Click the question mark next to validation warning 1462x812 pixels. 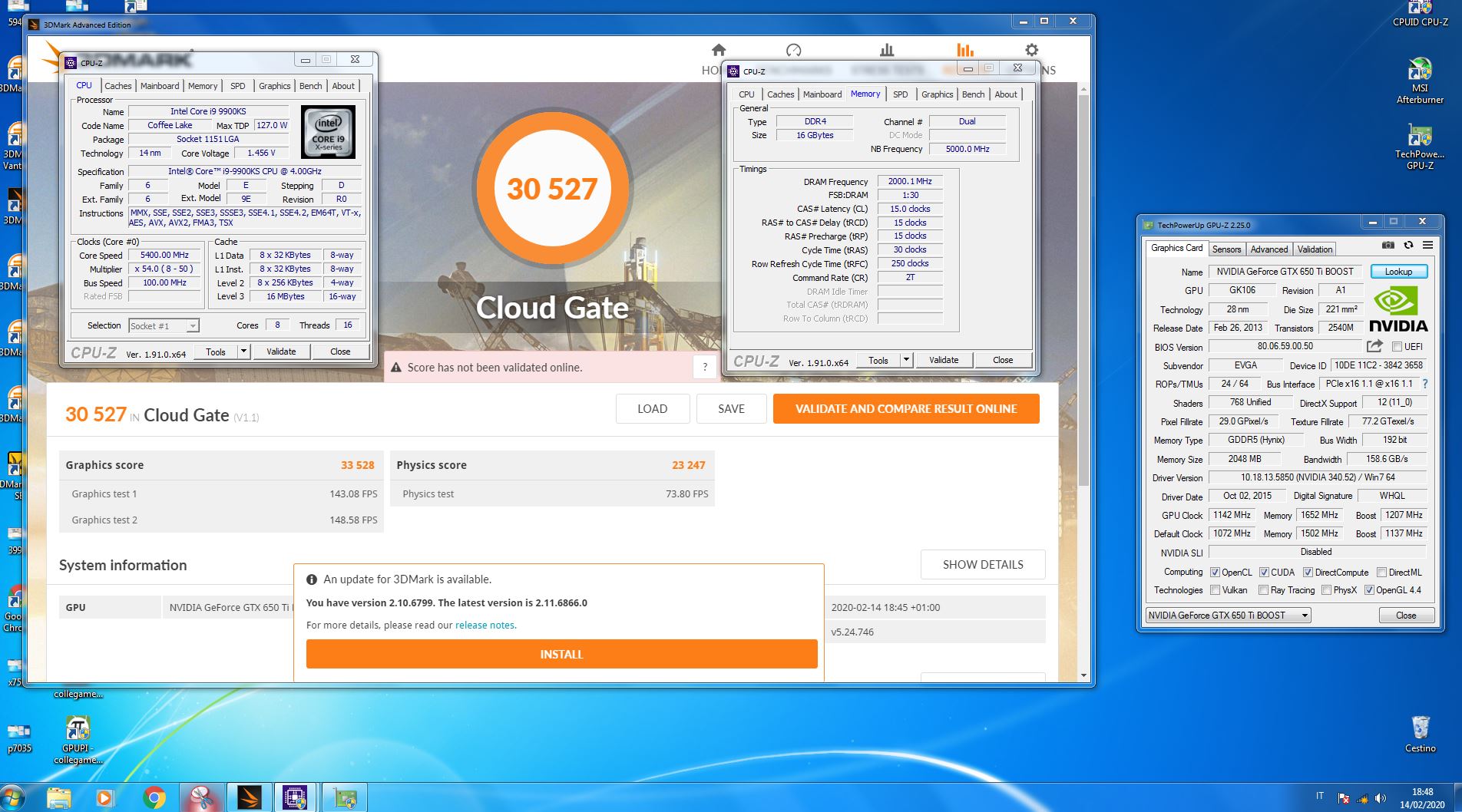705,367
